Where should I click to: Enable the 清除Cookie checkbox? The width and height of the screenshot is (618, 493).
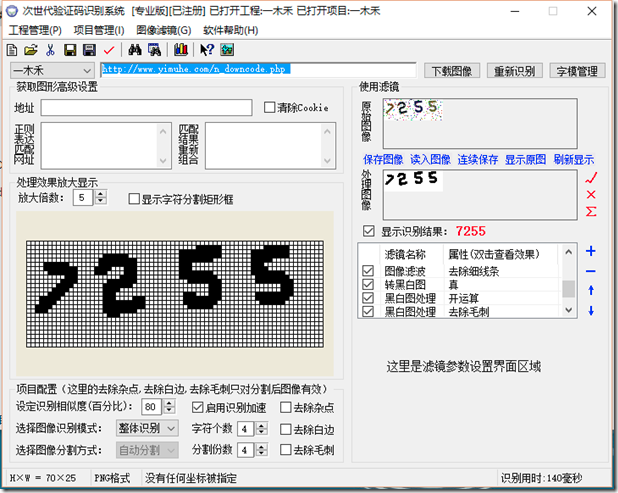coord(270,108)
